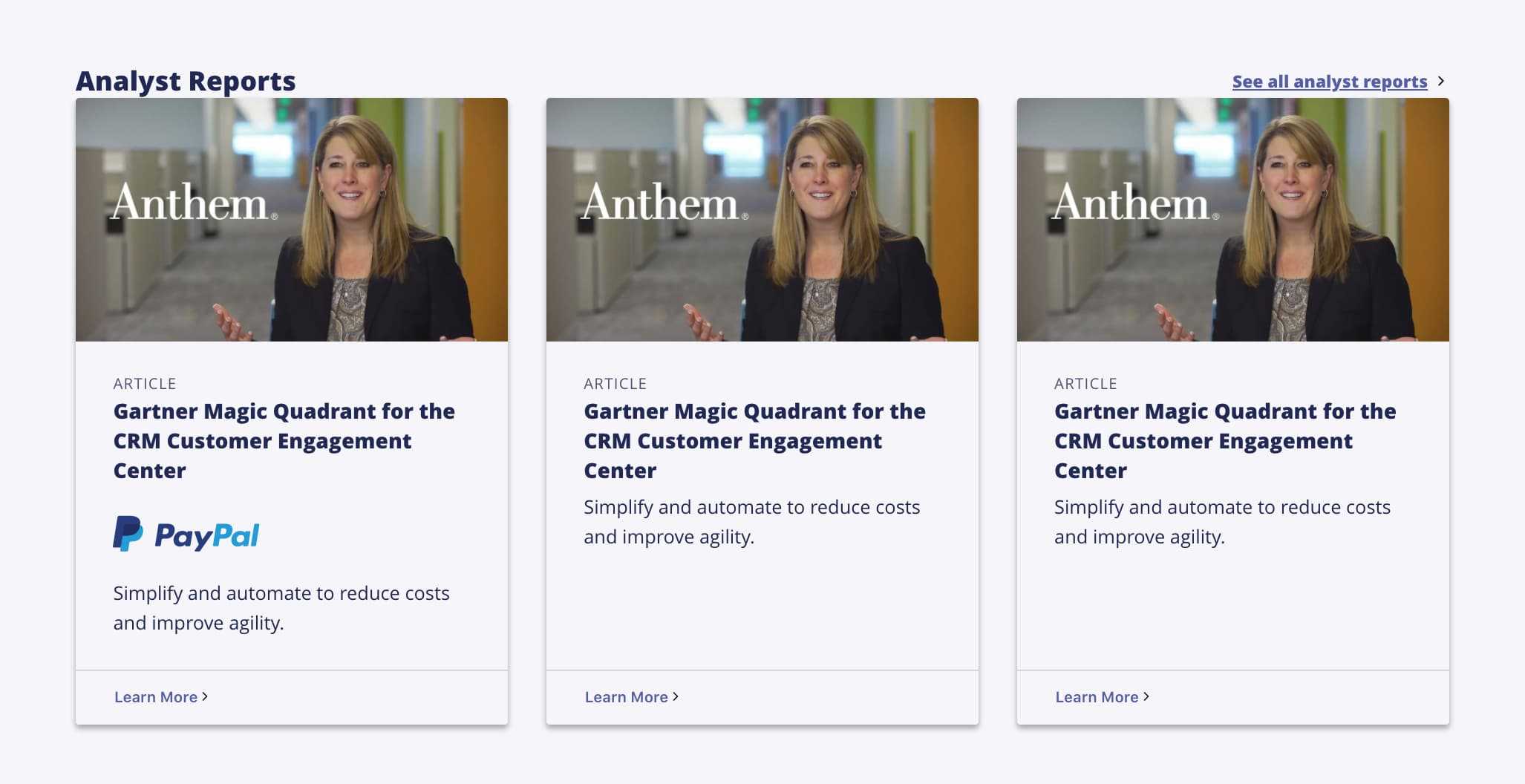1525x784 pixels.
Task: Click the arrow after the middle card's Learn More
Action: (x=676, y=696)
